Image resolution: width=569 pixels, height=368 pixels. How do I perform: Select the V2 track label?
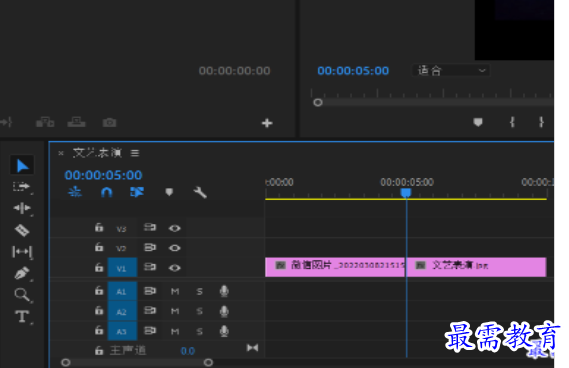121,249
